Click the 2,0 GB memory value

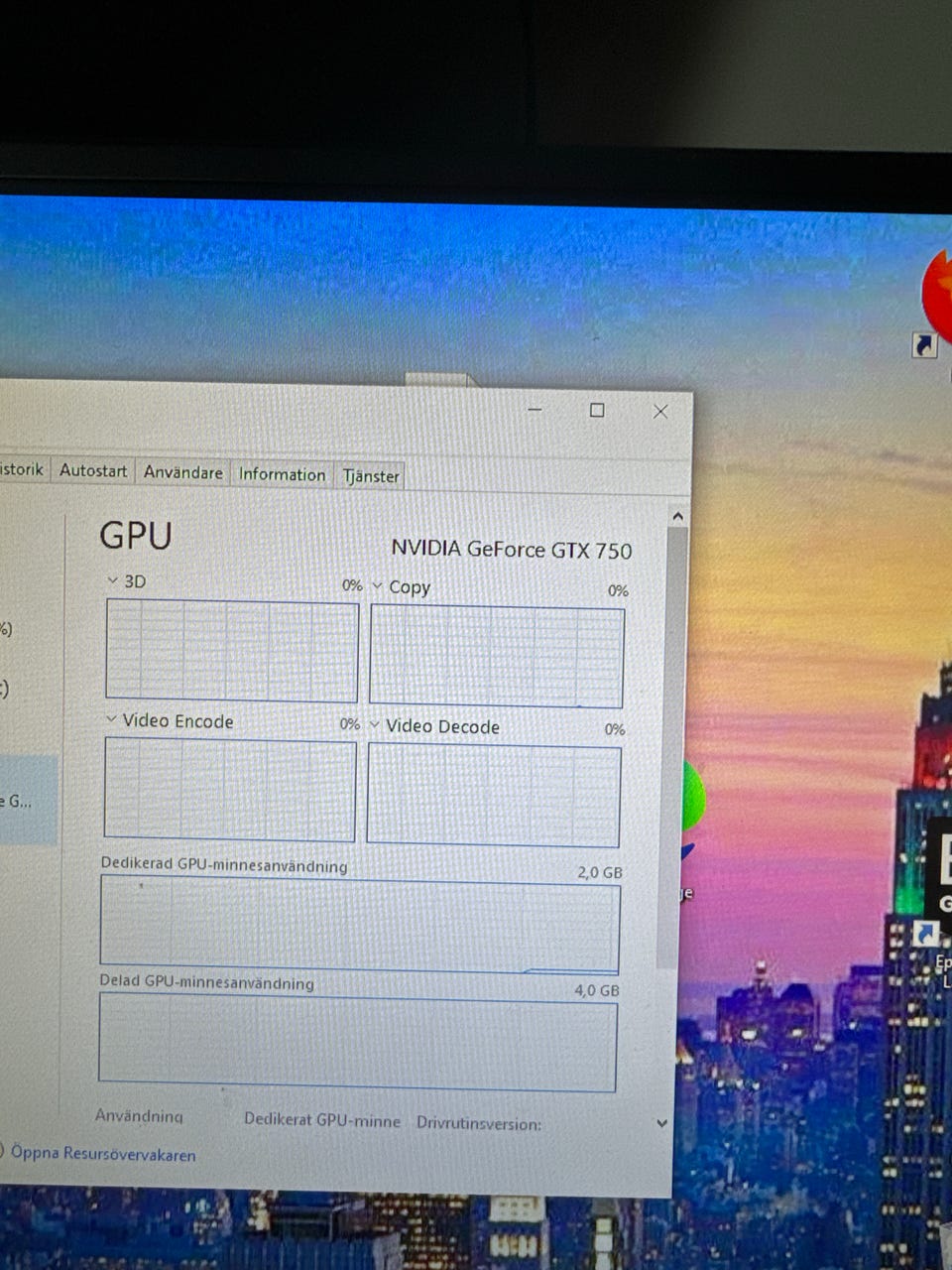tap(600, 873)
